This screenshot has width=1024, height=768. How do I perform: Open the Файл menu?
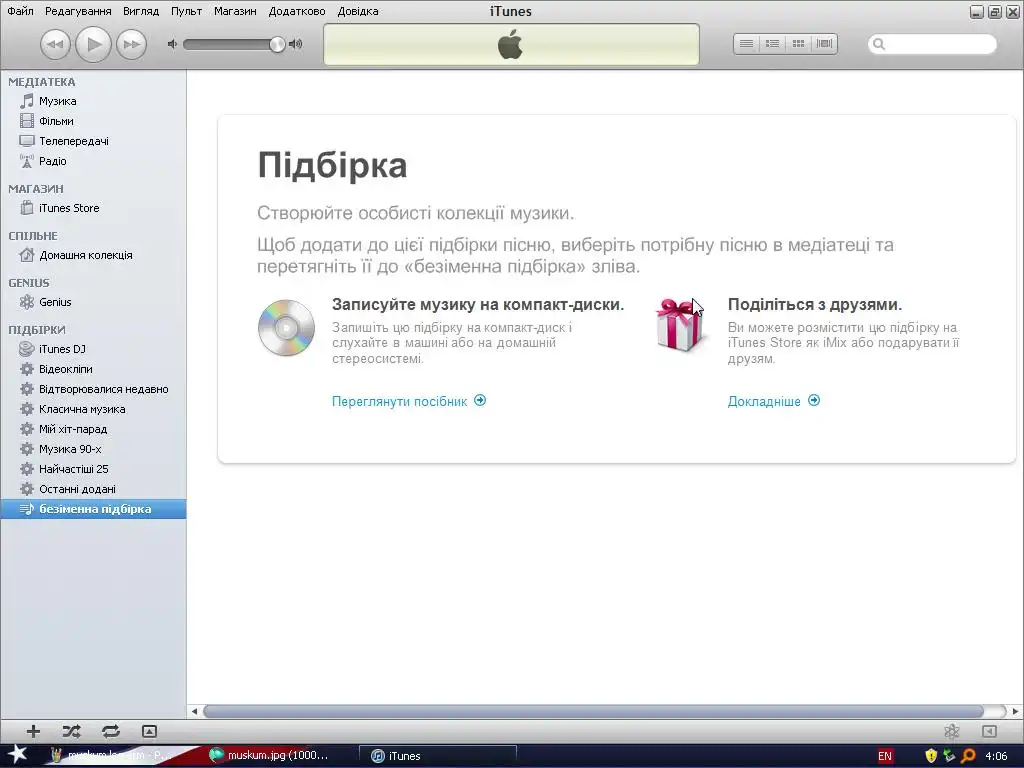pyautogui.click(x=20, y=11)
